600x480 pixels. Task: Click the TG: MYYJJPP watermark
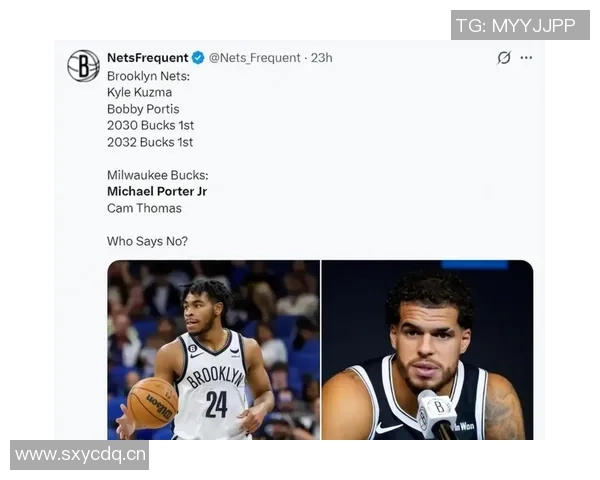[520, 25]
